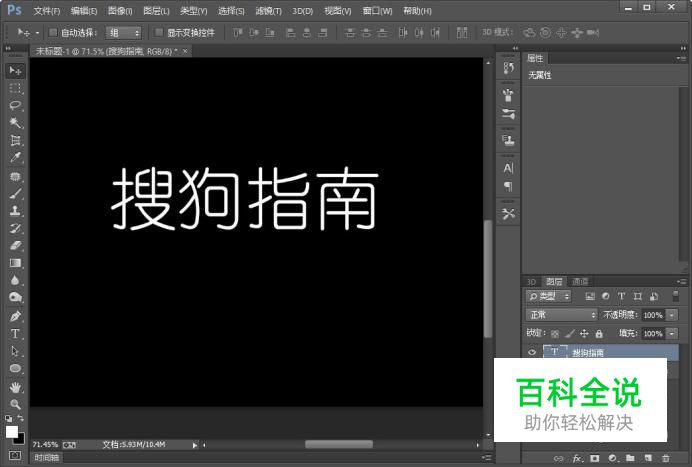Open the Move tool preset picker arrow
The image size is (692, 467).
click(38, 33)
